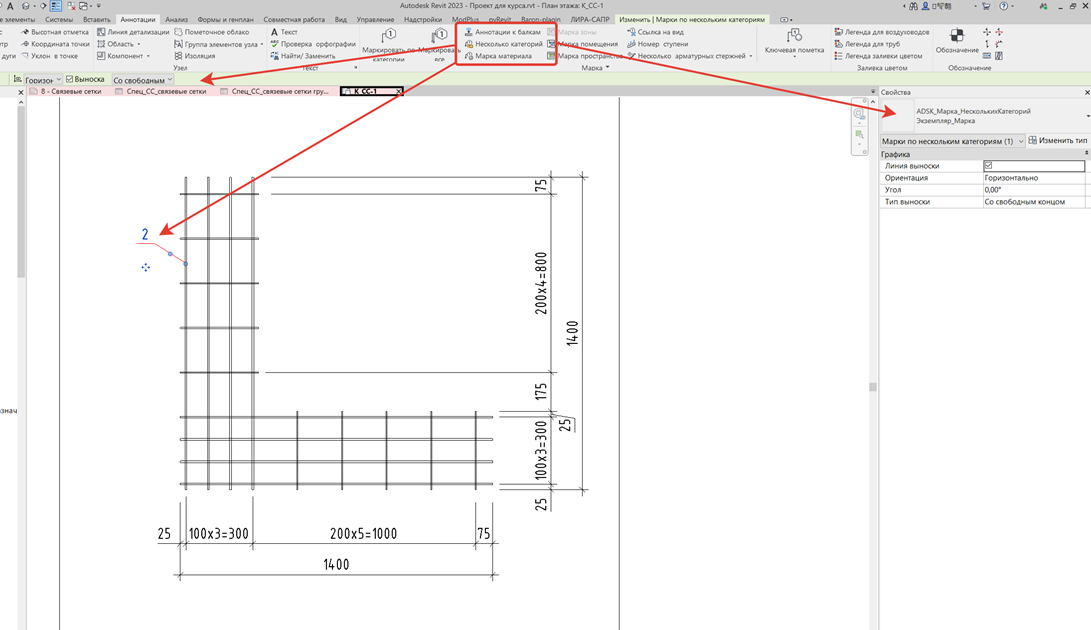Select Аннотации к балкам

click(502, 32)
